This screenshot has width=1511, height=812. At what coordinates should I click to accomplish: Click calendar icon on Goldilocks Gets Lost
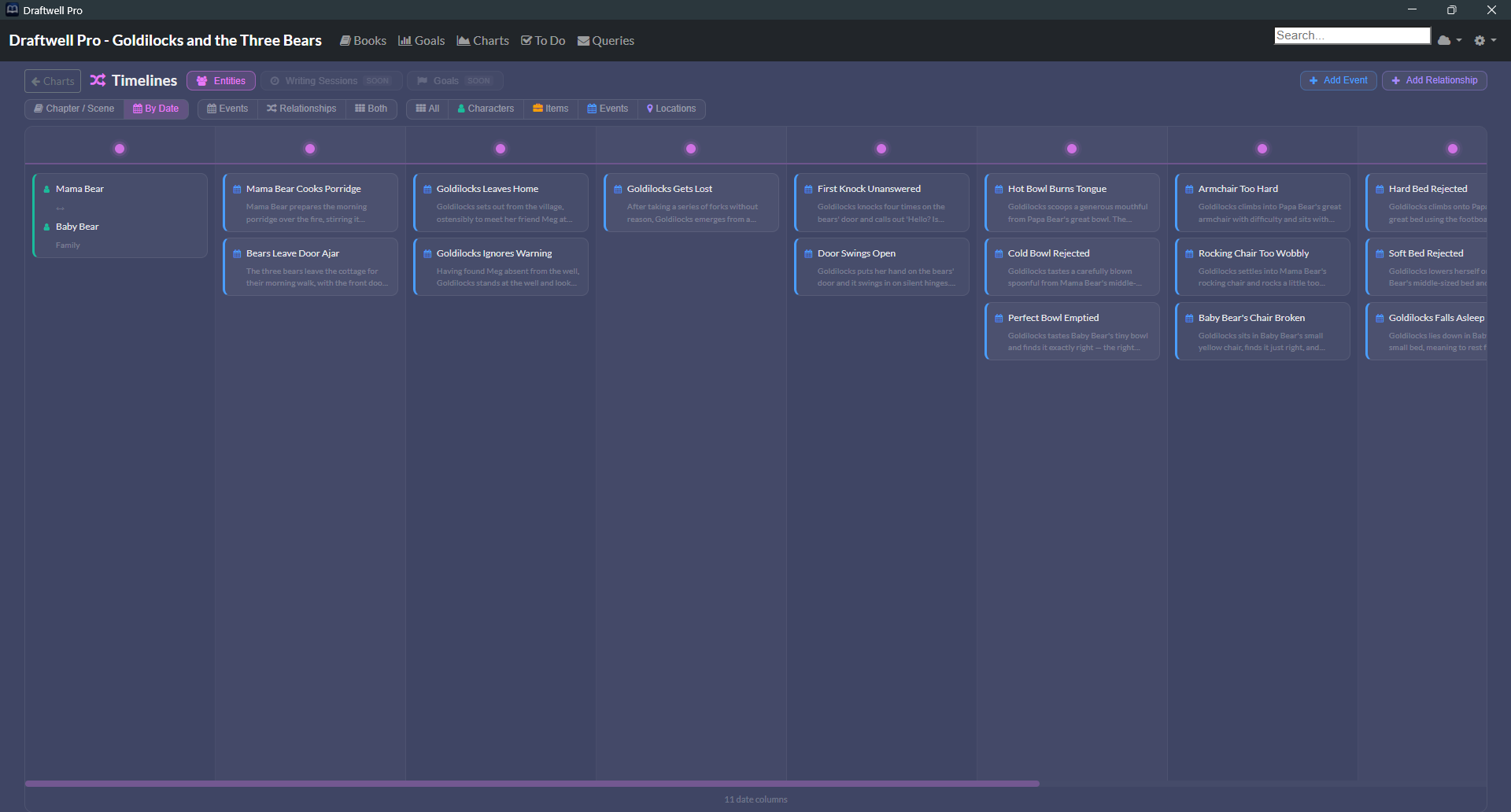pyautogui.click(x=618, y=189)
